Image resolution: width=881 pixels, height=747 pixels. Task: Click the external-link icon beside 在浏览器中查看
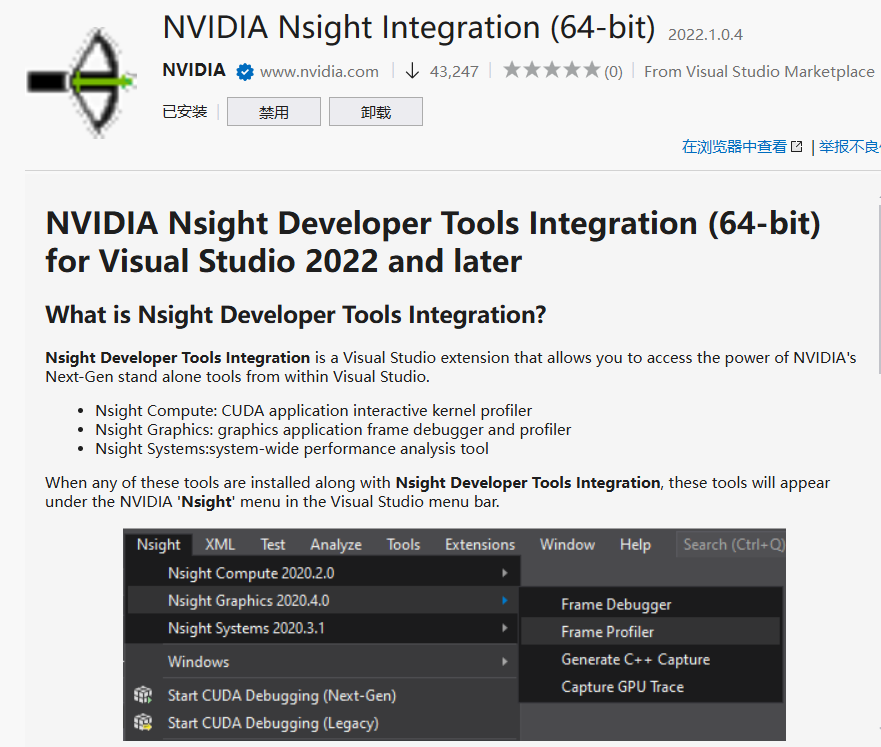pyautogui.click(x=796, y=145)
